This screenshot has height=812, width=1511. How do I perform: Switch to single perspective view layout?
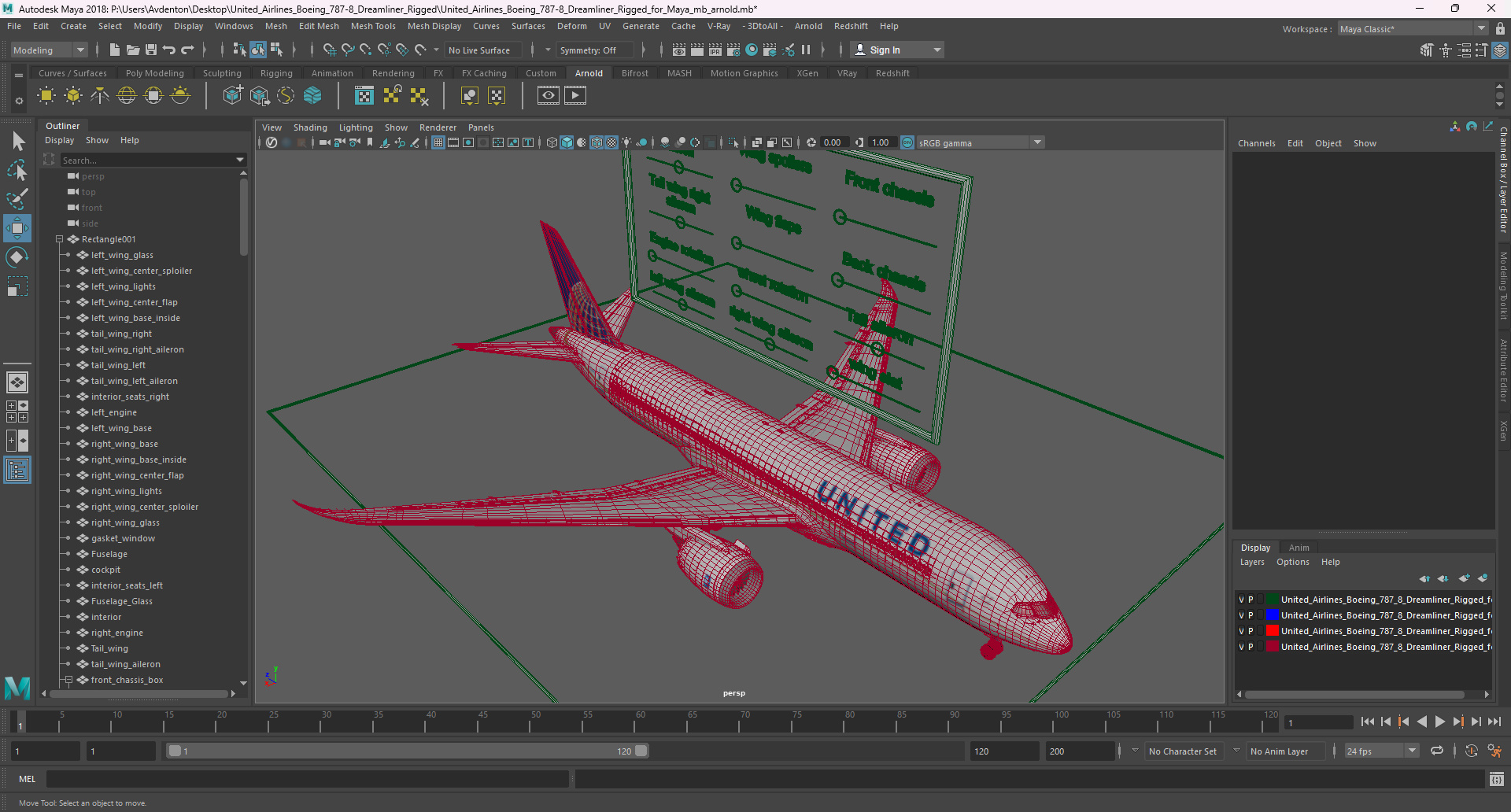click(x=17, y=382)
